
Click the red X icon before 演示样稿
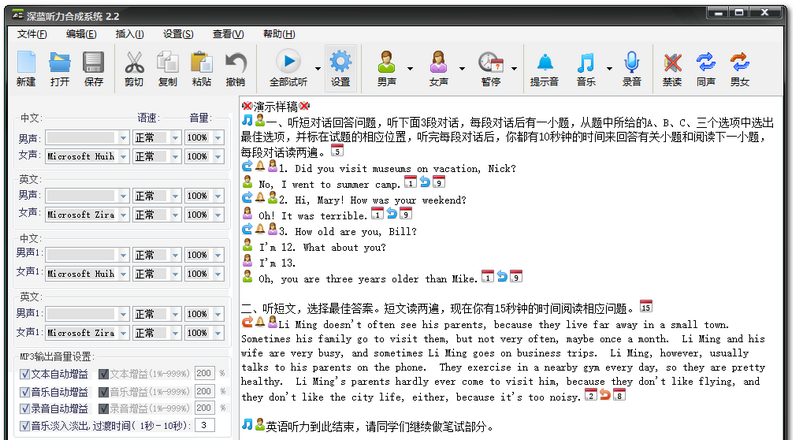coord(247,106)
